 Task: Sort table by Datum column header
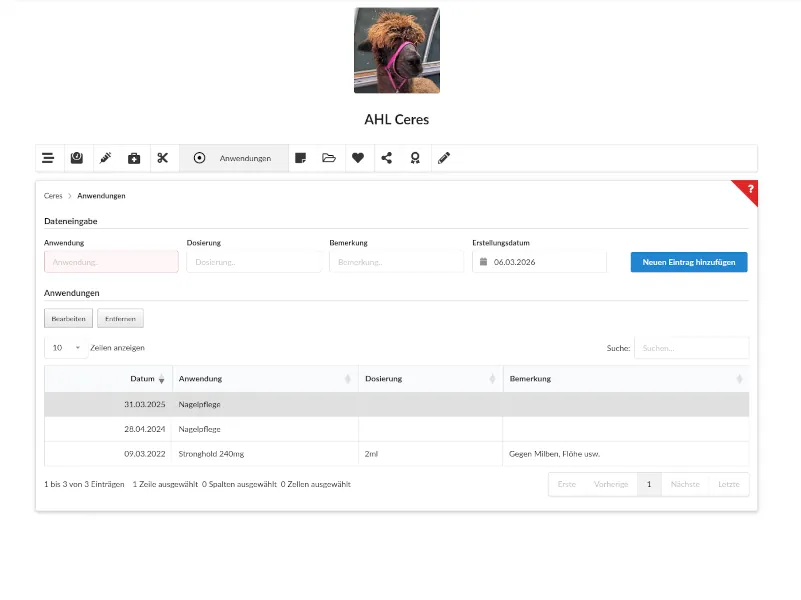(143, 379)
